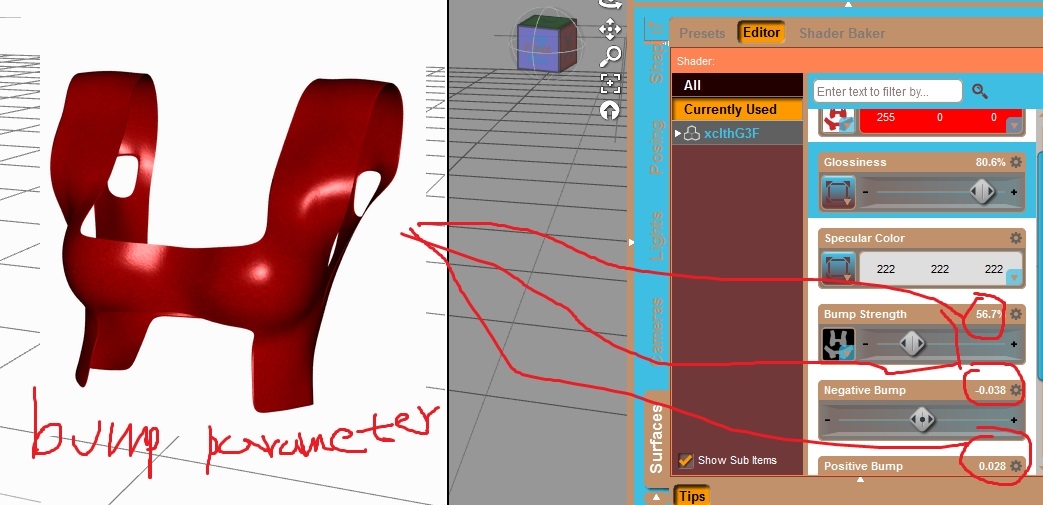
Task: Click the Glossiness minus button
Action: pos(865,192)
